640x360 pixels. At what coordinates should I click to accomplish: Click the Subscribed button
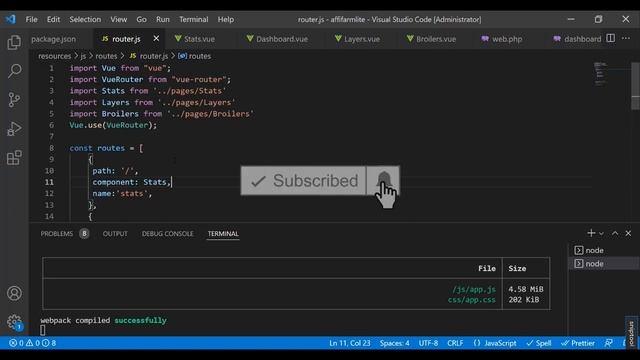304,180
